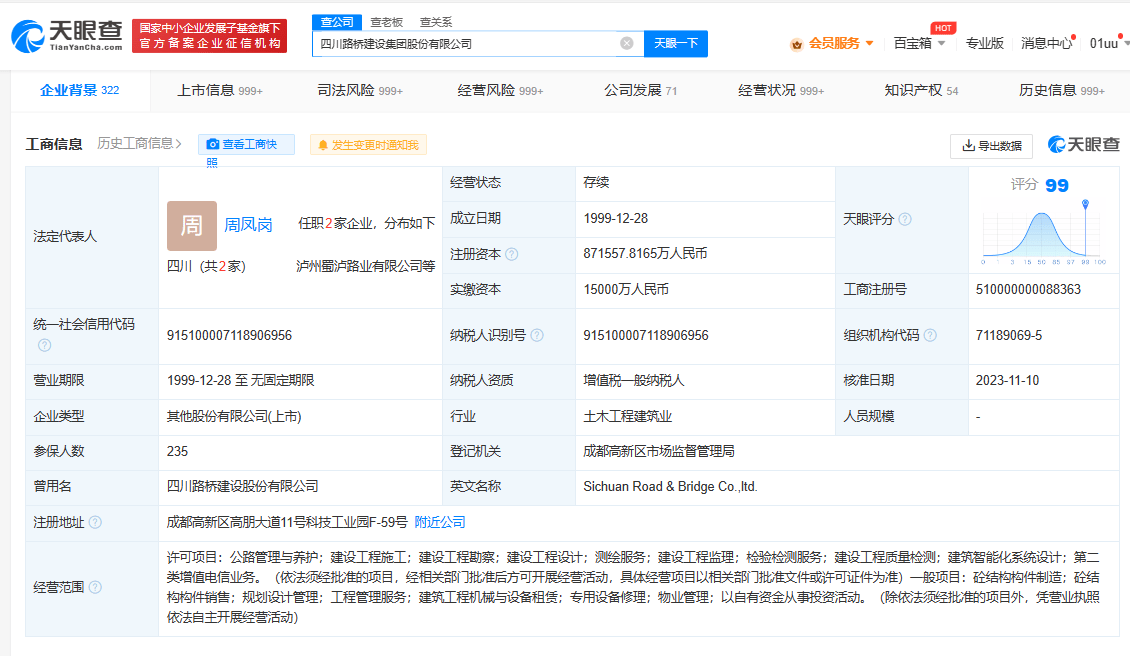Click the 核准日期 value 2023-11-10
1130x656 pixels.
1007,380
